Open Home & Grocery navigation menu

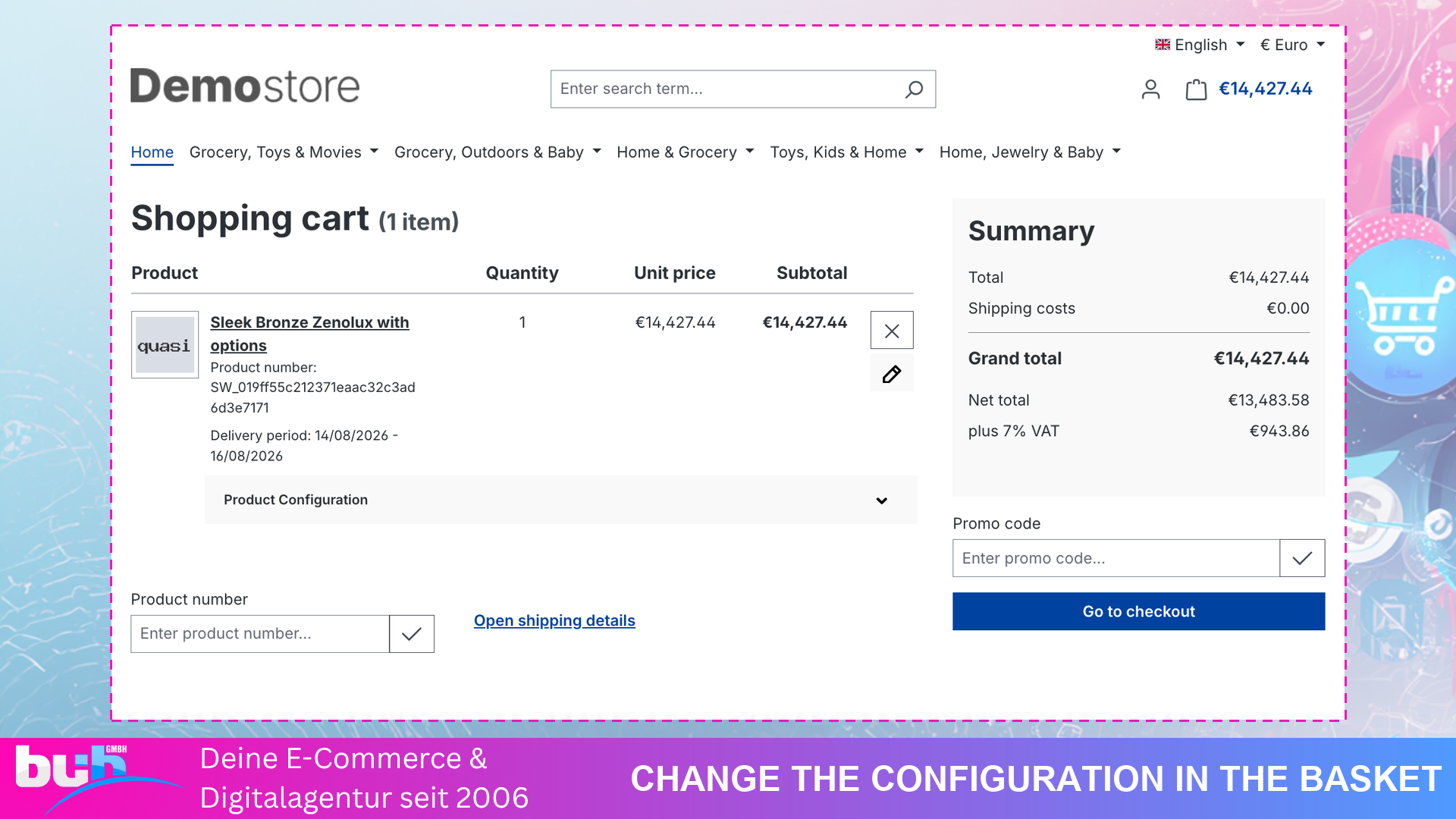685,152
